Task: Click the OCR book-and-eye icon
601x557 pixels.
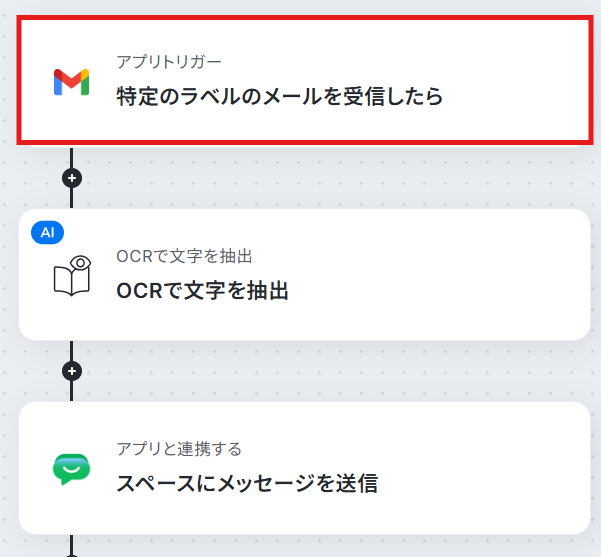Action: 72,275
